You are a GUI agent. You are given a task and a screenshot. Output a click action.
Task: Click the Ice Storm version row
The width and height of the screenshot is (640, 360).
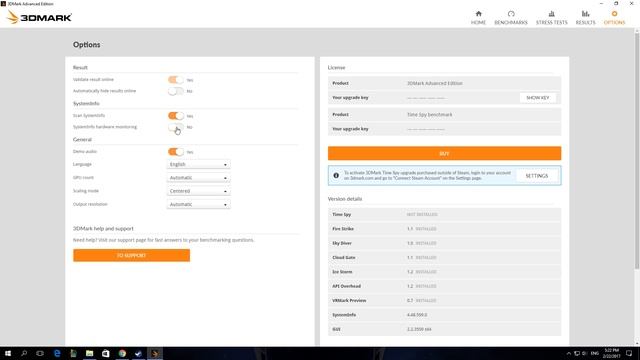[444, 272]
